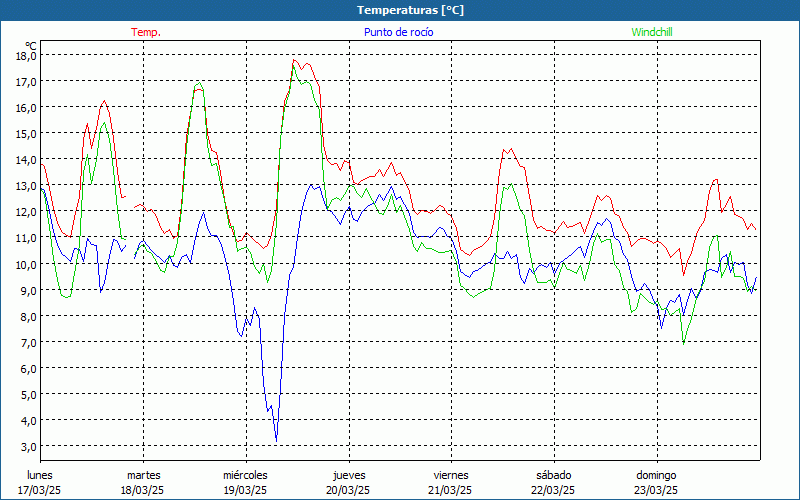800x500 pixels.
Task: Click the 22/03/25 date under sábado
Action: pyautogui.click(x=553, y=490)
